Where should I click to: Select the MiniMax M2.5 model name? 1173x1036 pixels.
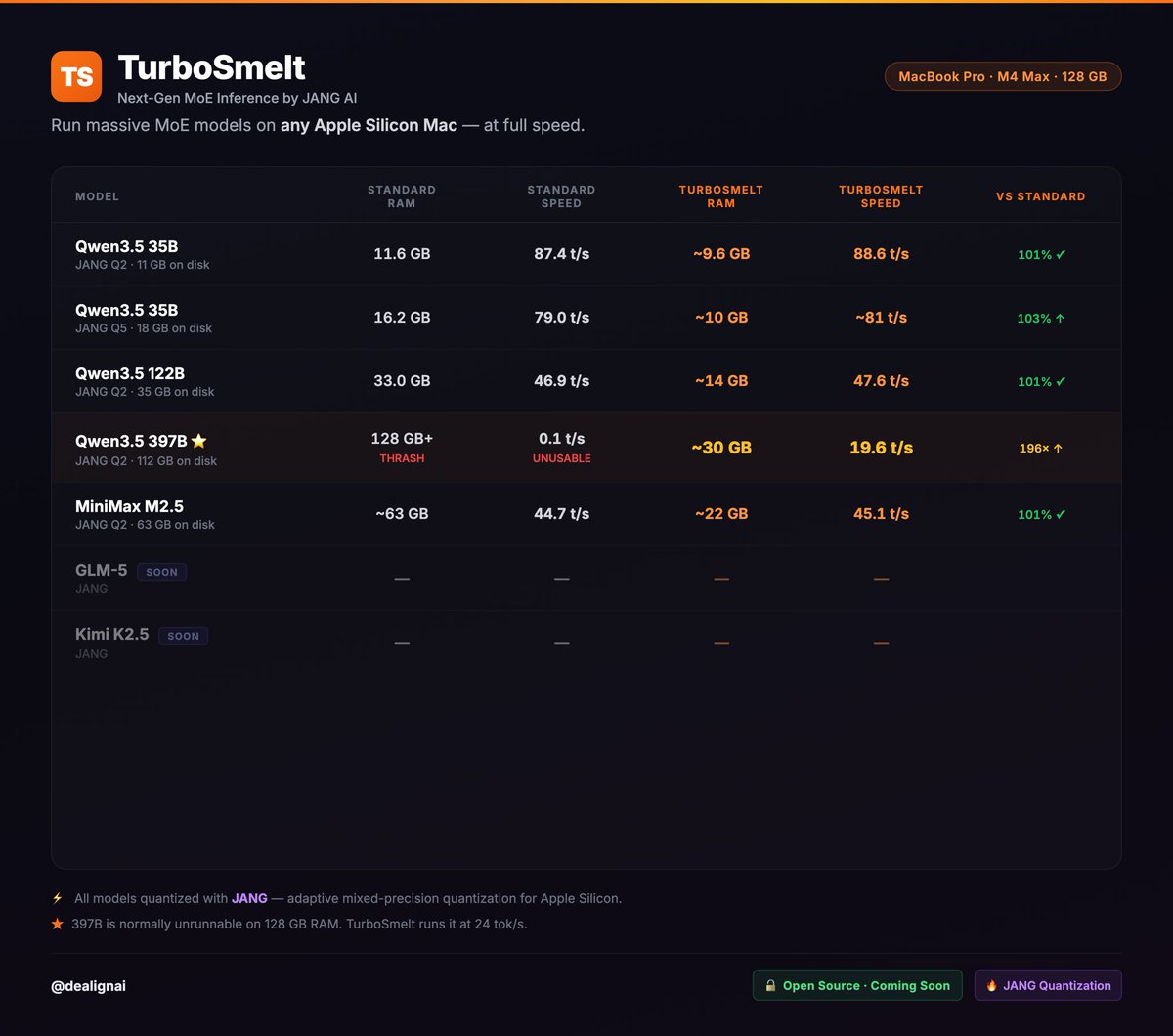[x=129, y=506]
